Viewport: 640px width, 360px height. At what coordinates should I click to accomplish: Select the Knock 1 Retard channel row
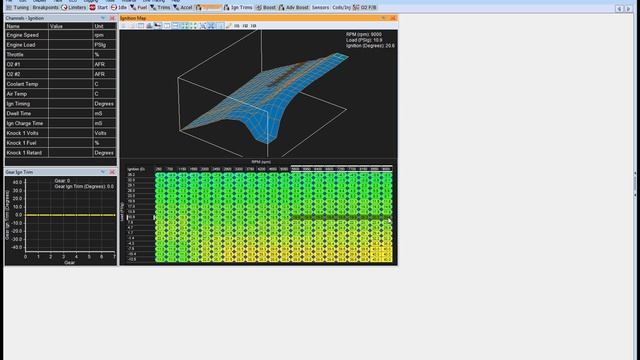[60, 153]
